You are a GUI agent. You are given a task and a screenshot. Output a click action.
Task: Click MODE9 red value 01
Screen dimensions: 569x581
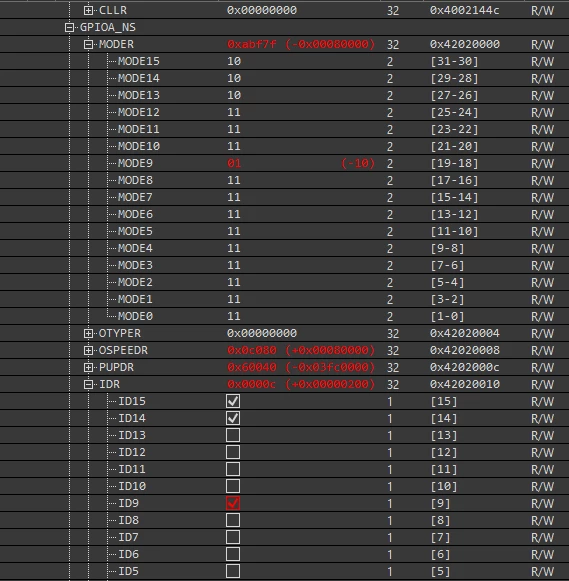coord(234,163)
